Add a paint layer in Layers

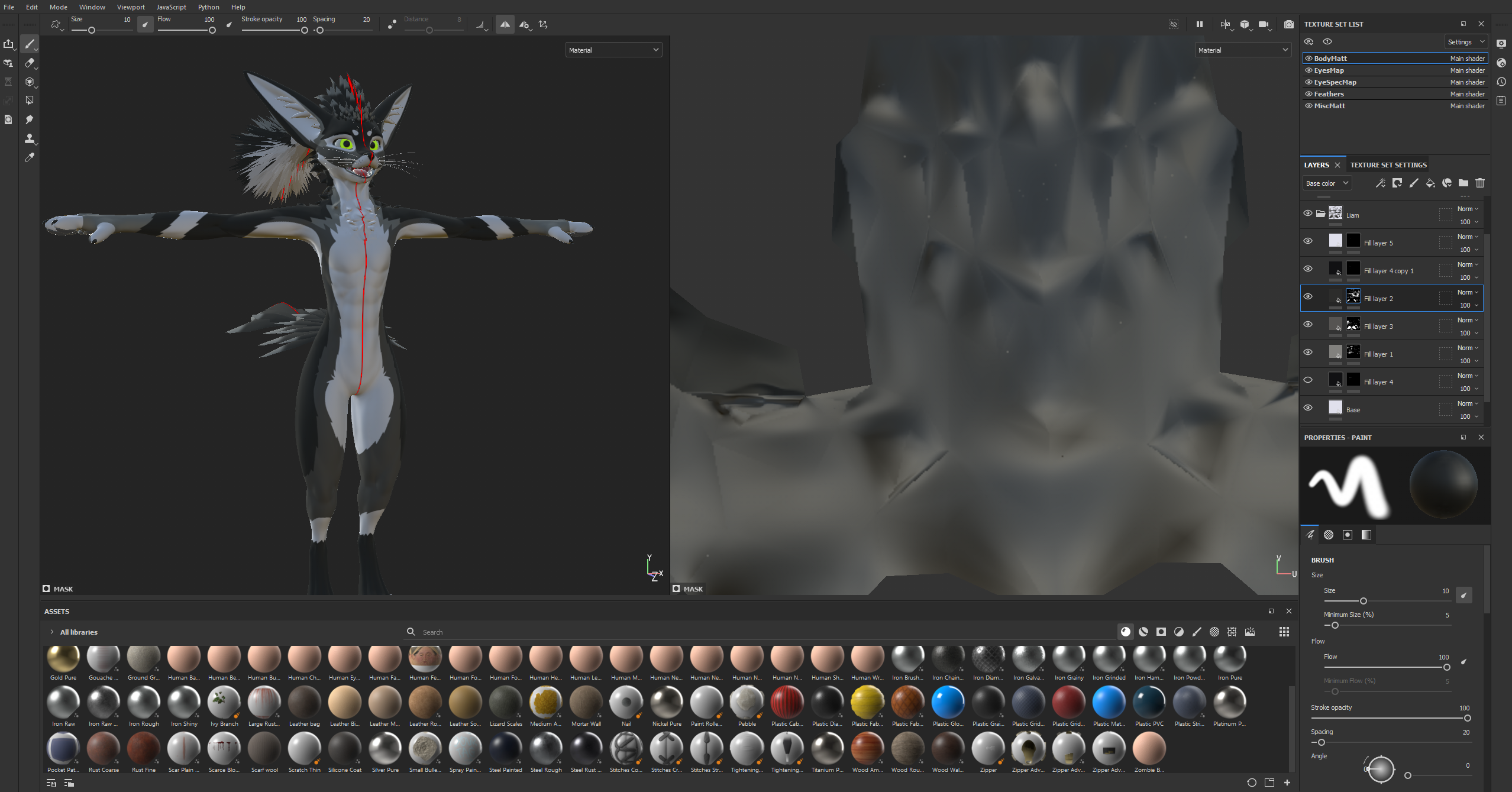coord(1414,183)
